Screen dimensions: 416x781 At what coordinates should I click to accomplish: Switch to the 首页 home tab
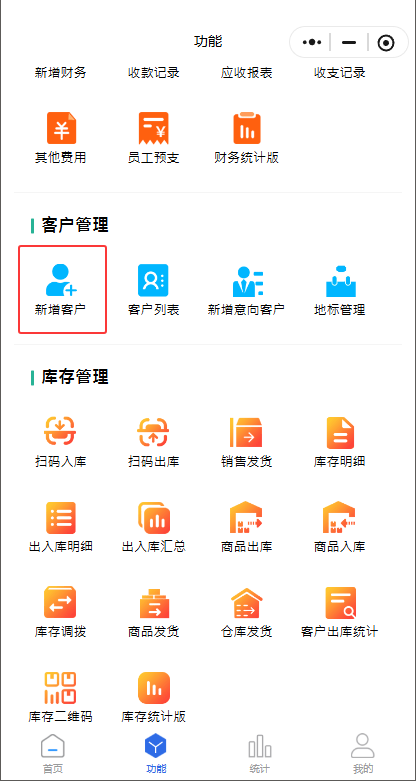(53, 754)
